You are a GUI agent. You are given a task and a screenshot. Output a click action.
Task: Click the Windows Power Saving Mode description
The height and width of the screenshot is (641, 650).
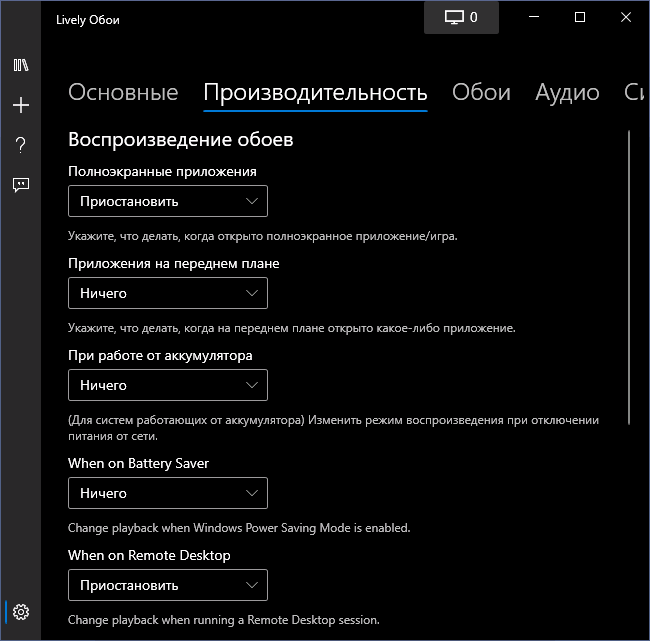239,528
